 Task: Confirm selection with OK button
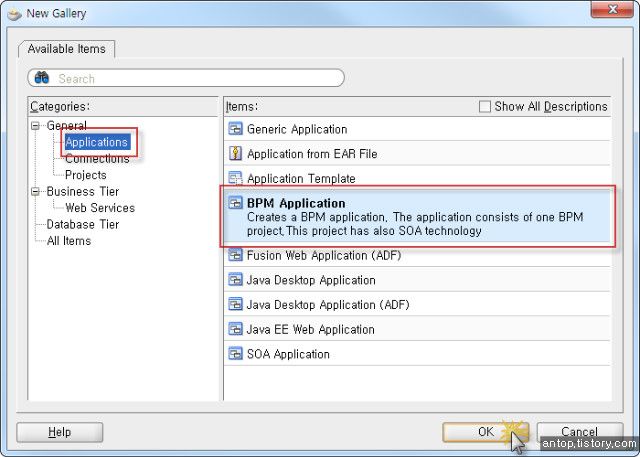tap(485, 432)
